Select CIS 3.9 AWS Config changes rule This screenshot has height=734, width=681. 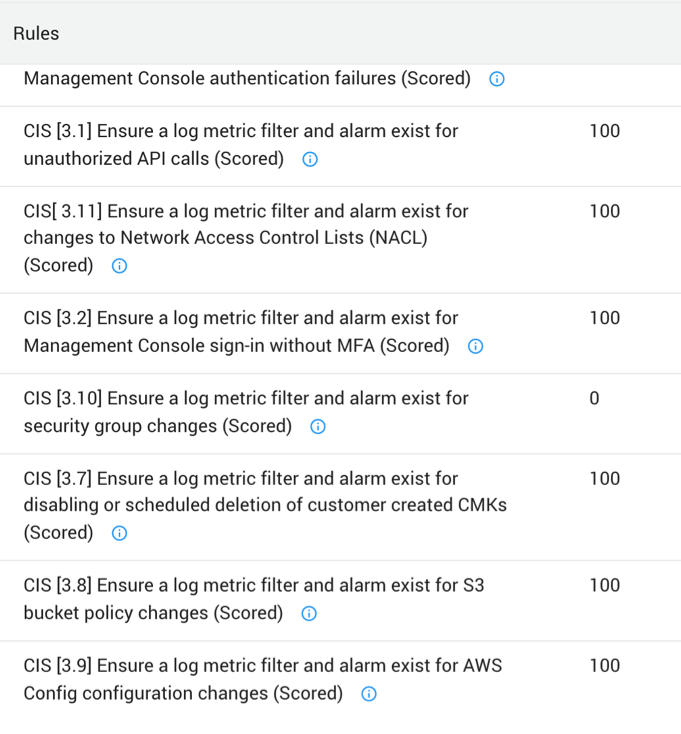262,666
